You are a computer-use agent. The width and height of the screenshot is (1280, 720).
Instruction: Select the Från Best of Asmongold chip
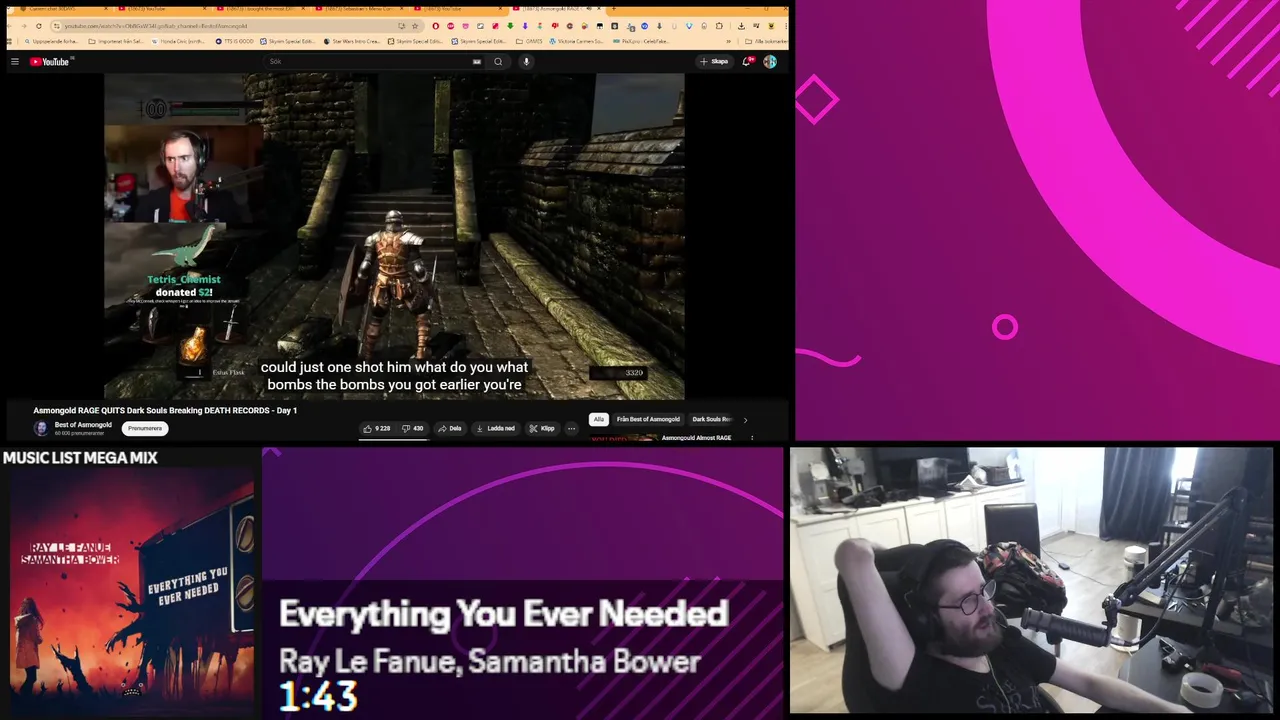[x=648, y=419]
